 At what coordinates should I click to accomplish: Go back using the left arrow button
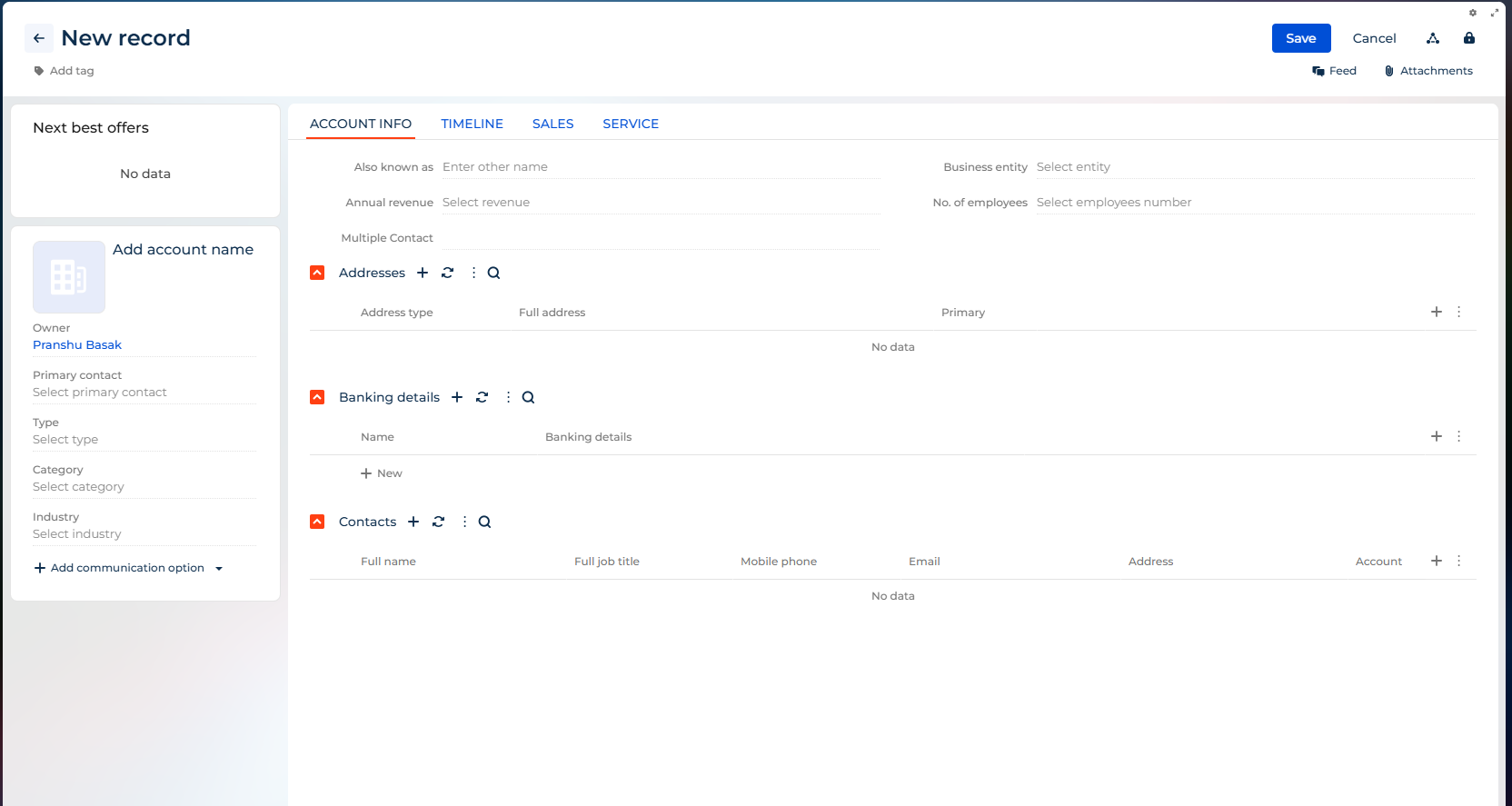38,38
